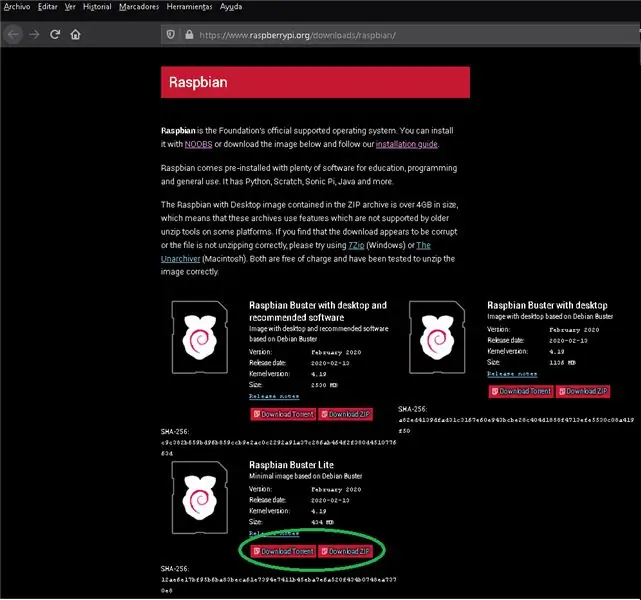Open the Herramientas menu
641x600 pixels.
pos(189,7)
